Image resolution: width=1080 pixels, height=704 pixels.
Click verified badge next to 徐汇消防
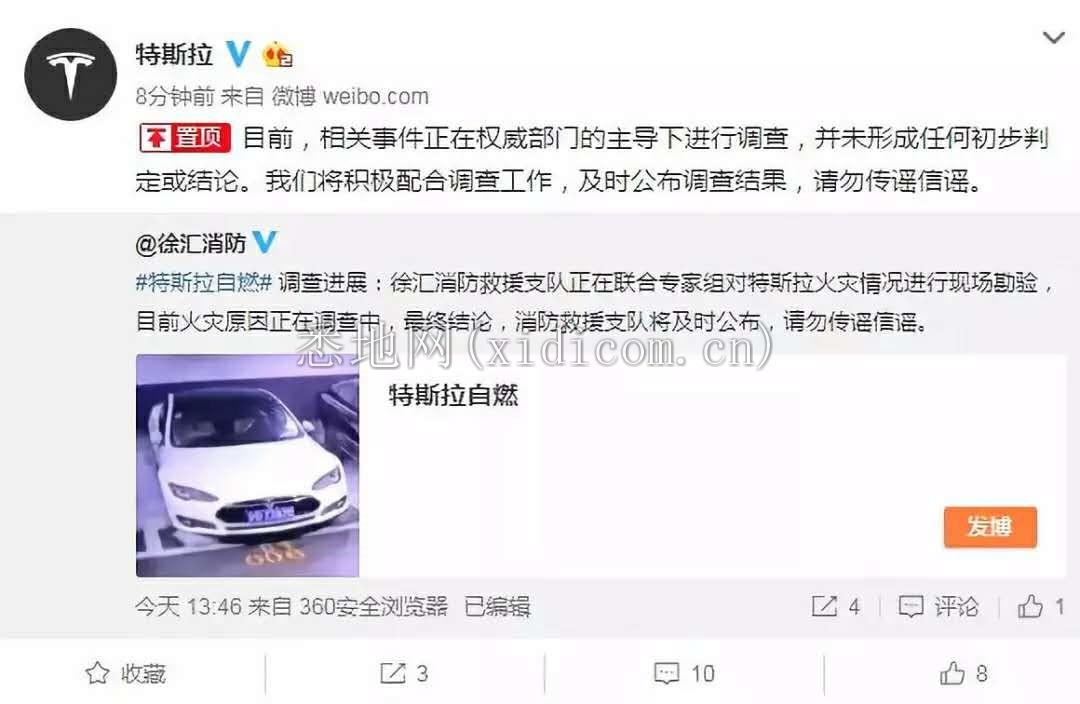(264, 241)
